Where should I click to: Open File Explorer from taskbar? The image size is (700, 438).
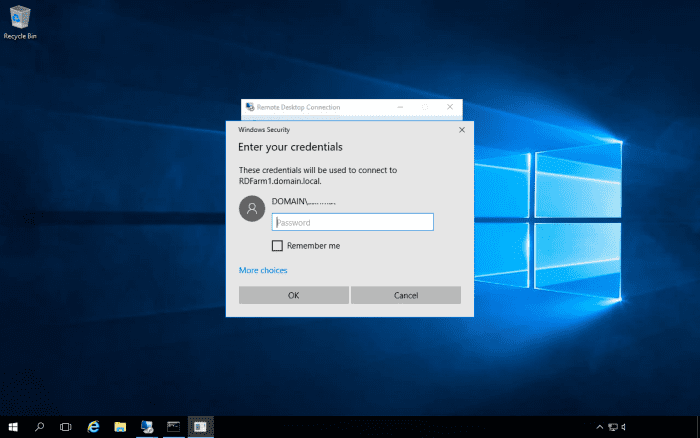[120, 427]
